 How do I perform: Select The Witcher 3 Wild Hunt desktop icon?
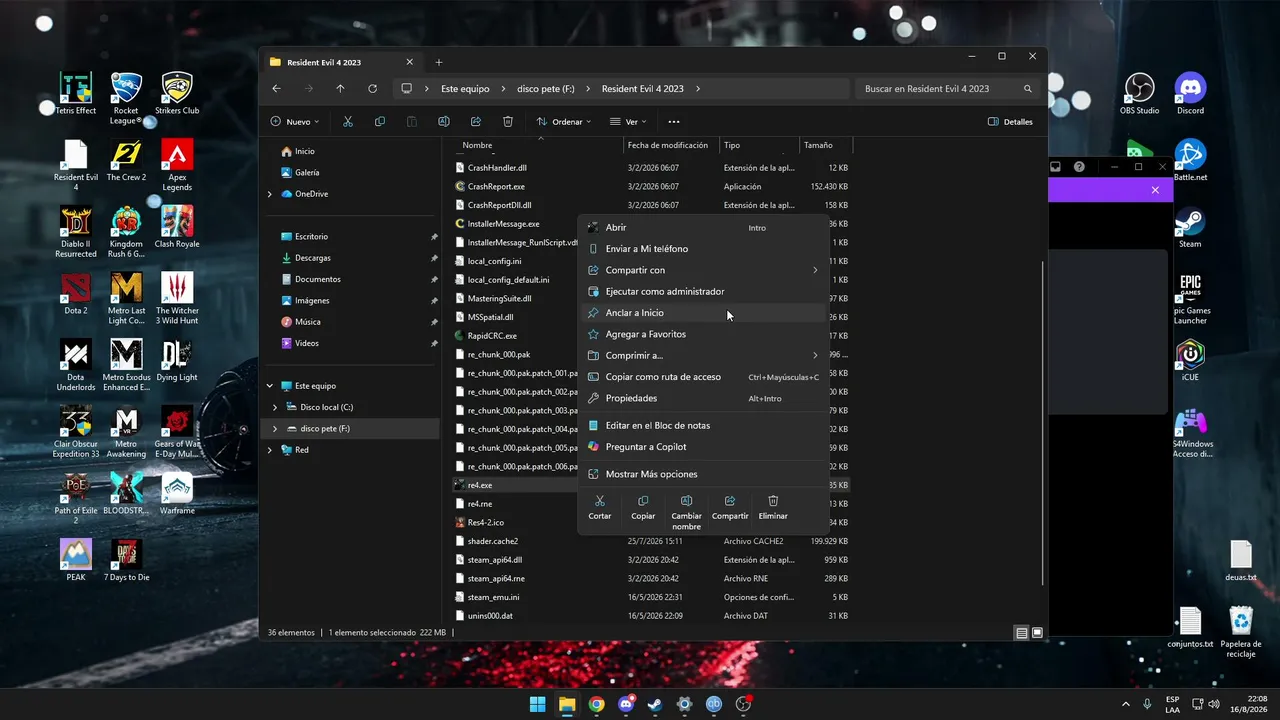tap(177, 298)
